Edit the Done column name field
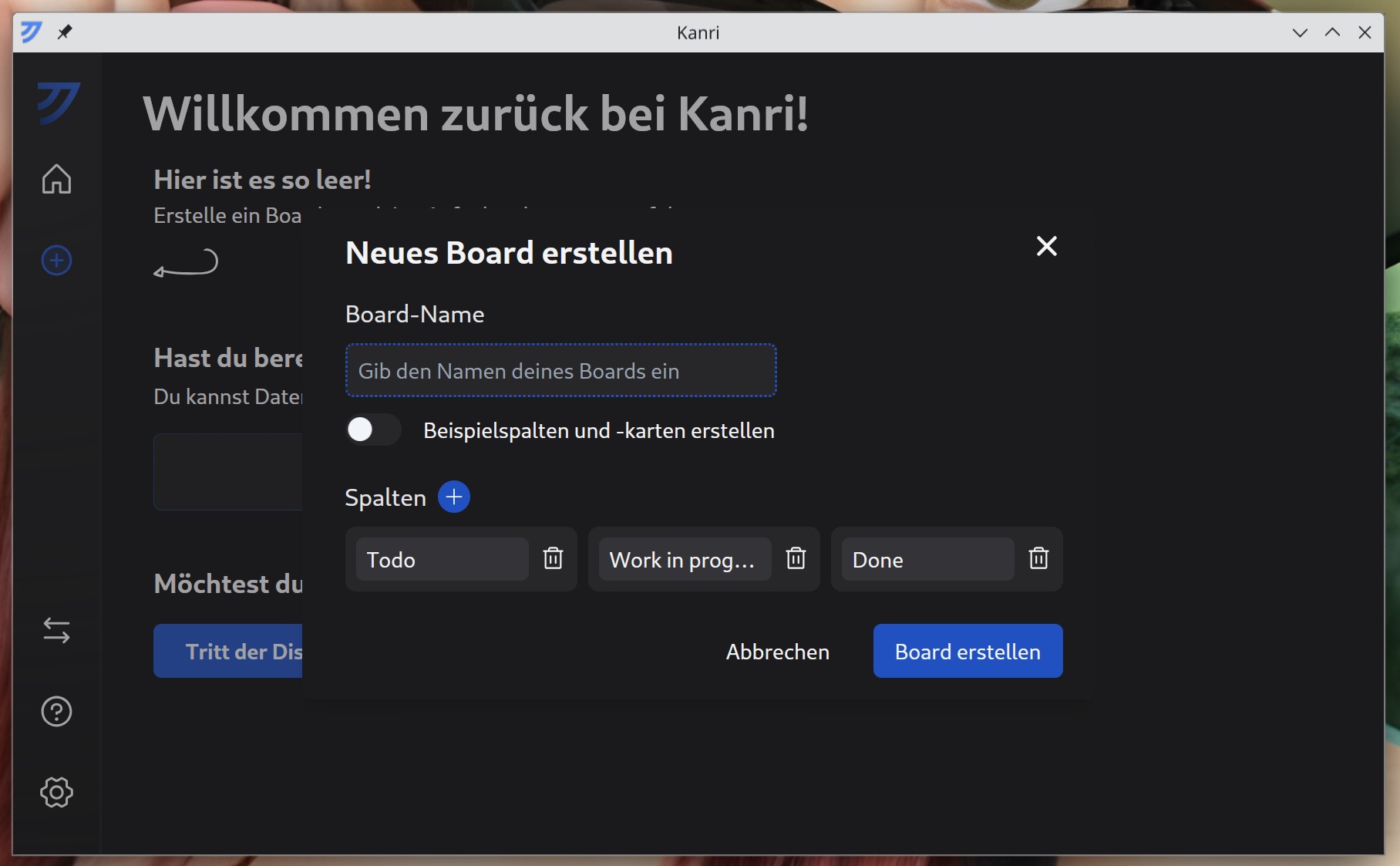Screen dimensions: 1400x866 point(927,559)
